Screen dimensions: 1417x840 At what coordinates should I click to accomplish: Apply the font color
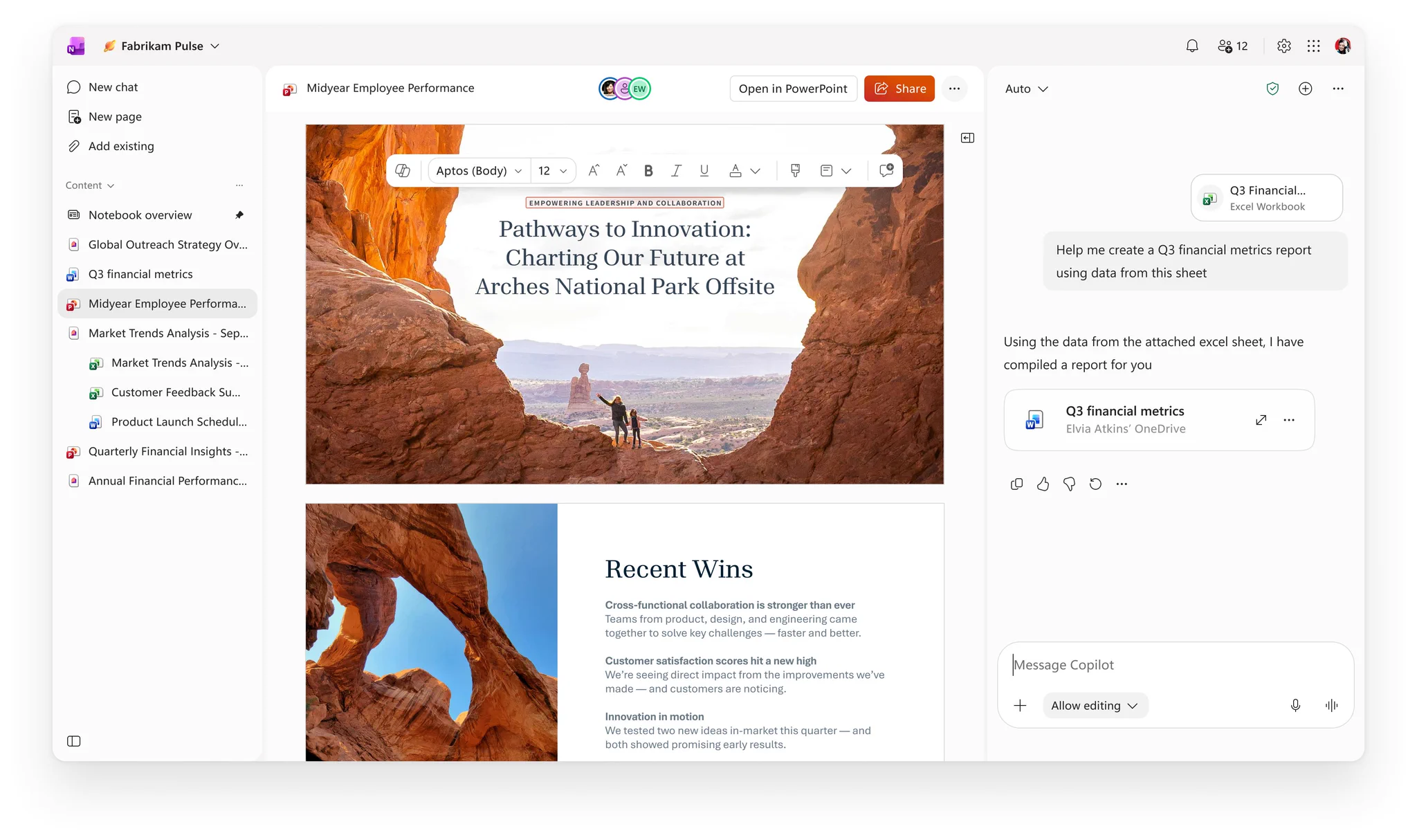(735, 170)
